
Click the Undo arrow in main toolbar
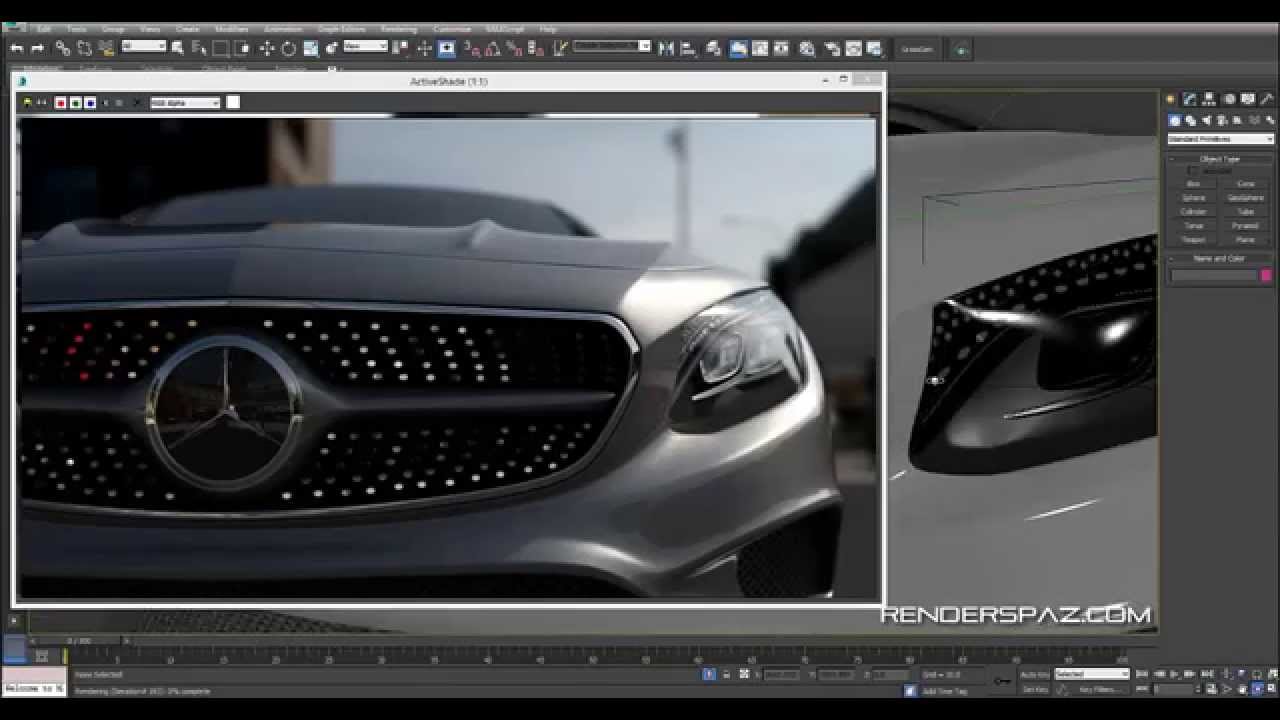(17, 48)
